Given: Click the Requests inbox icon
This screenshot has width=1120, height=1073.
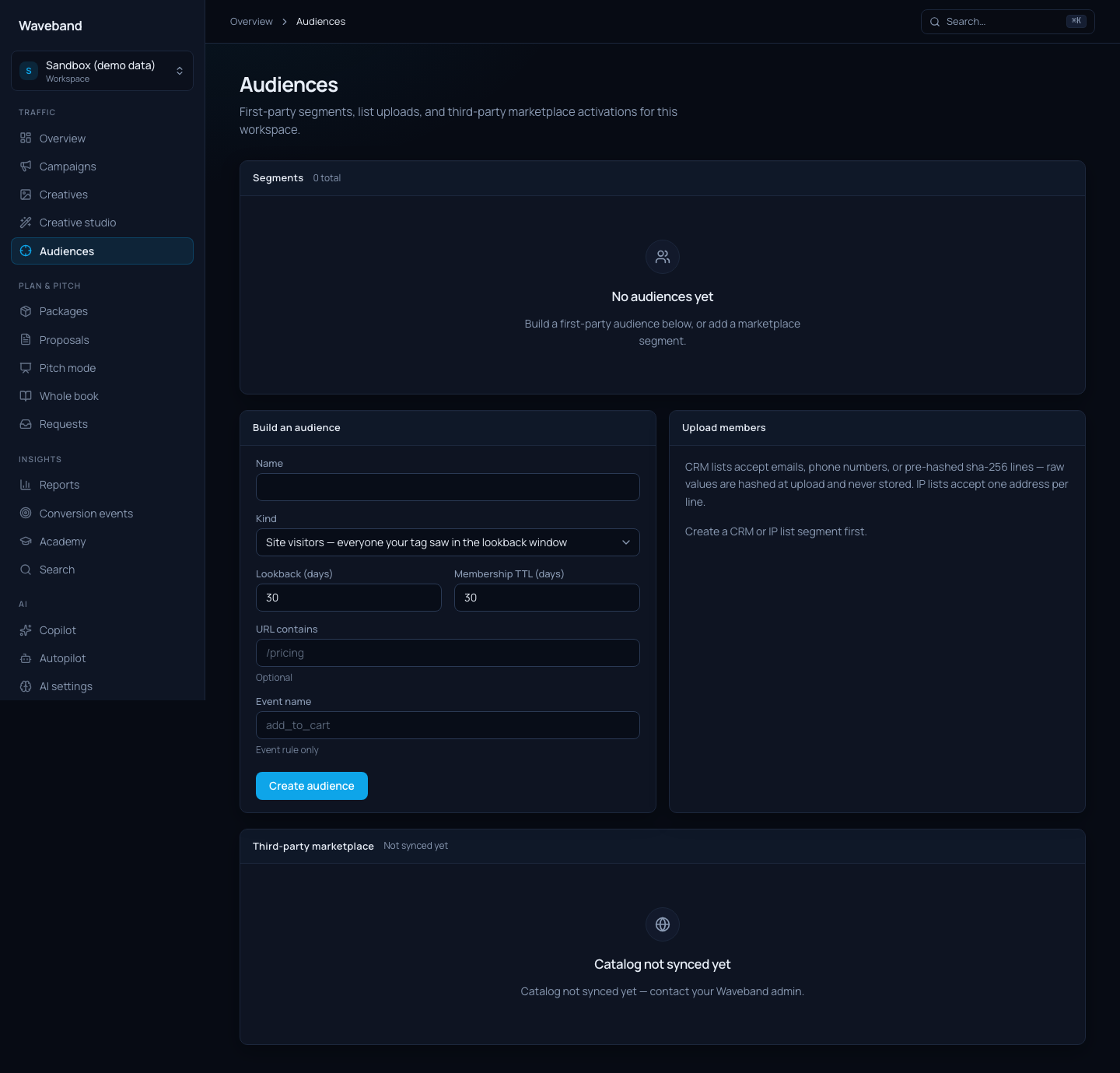Looking at the screenshot, I should click(26, 424).
